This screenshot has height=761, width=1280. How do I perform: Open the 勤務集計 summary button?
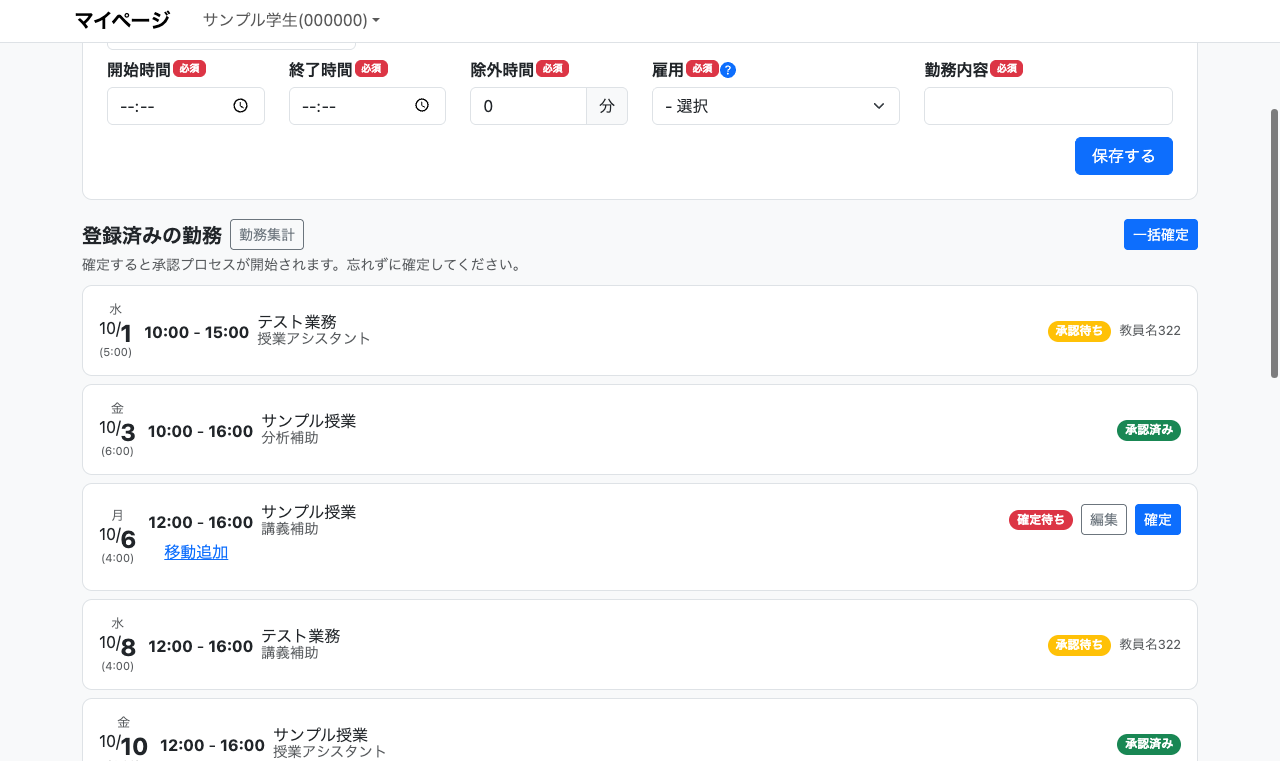[267, 235]
